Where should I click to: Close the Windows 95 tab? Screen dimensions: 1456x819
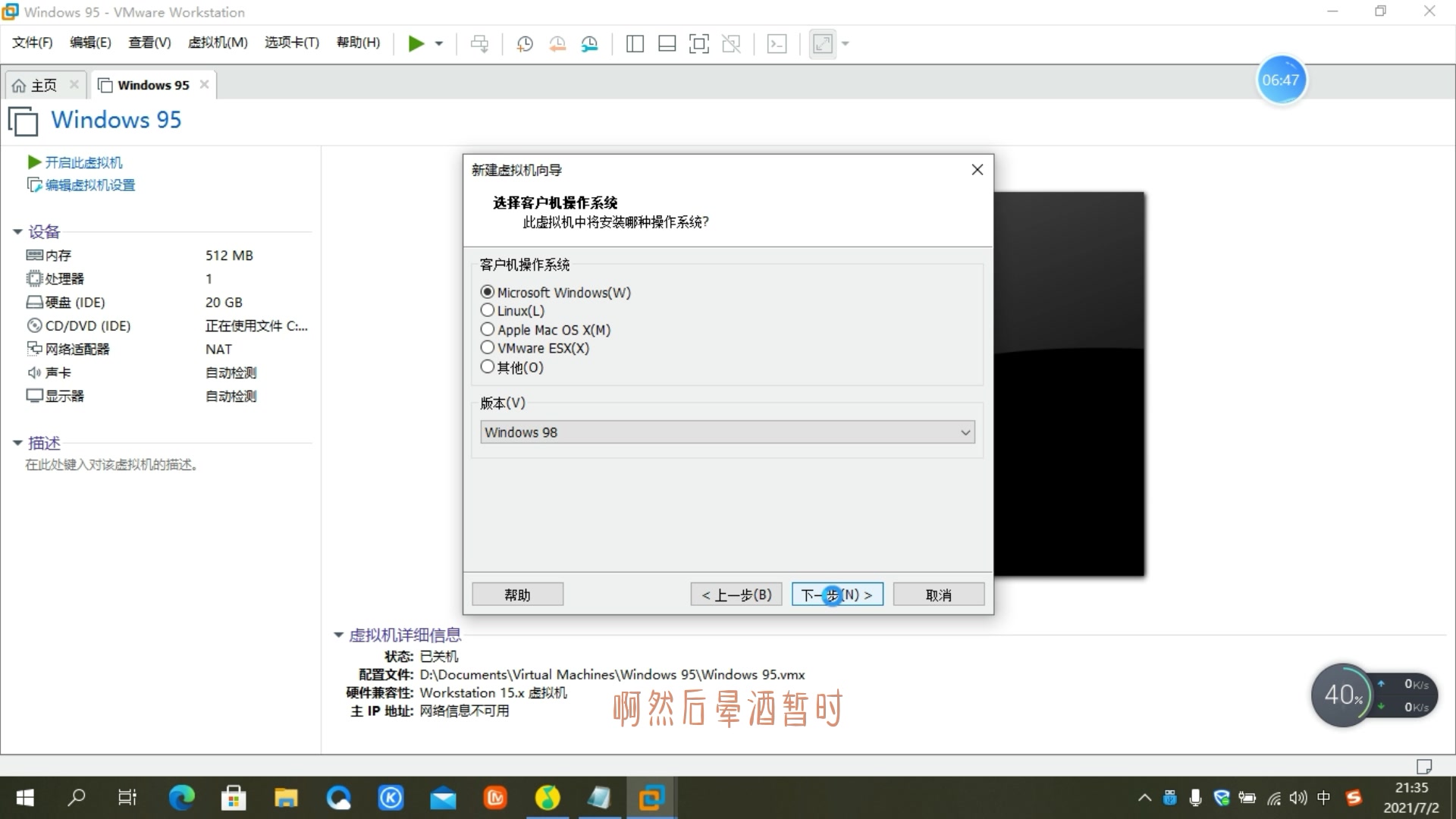pyautogui.click(x=204, y=84)
